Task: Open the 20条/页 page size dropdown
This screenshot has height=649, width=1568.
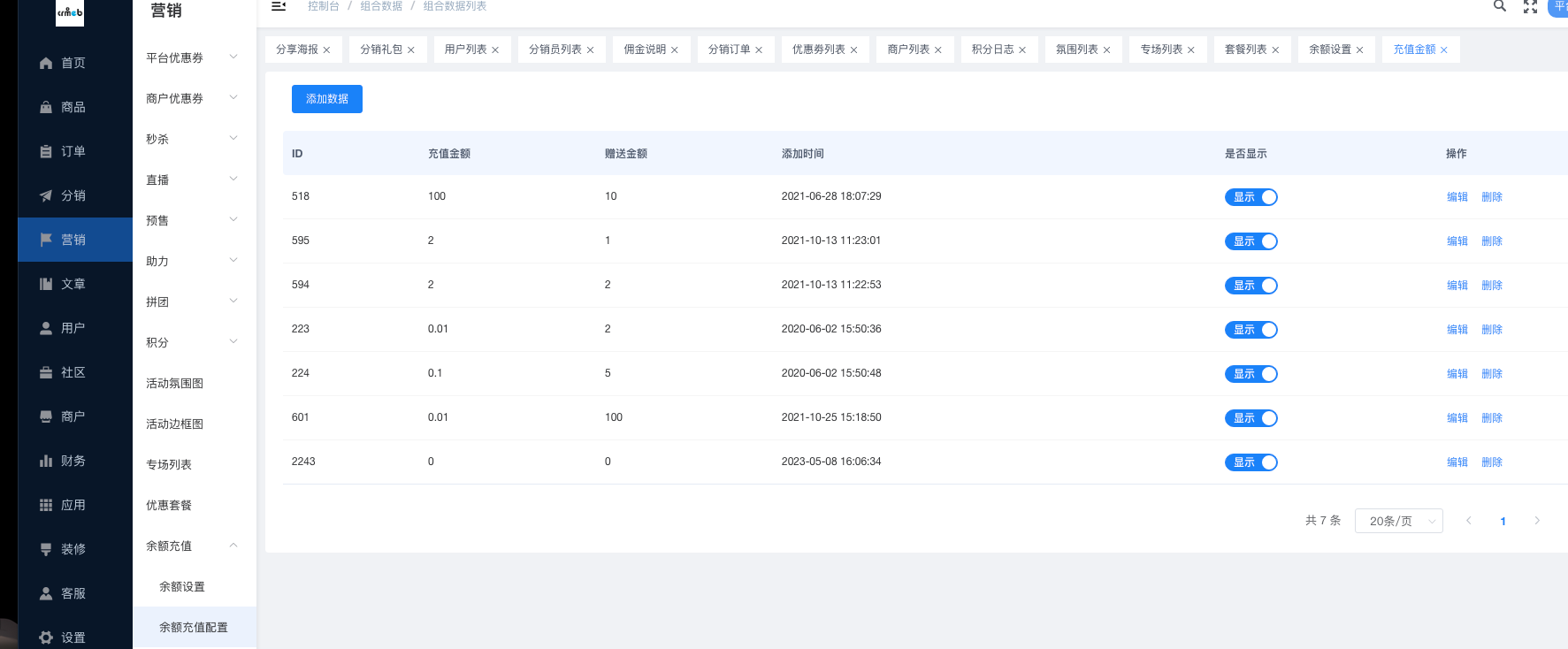Action: [1398, 521]
